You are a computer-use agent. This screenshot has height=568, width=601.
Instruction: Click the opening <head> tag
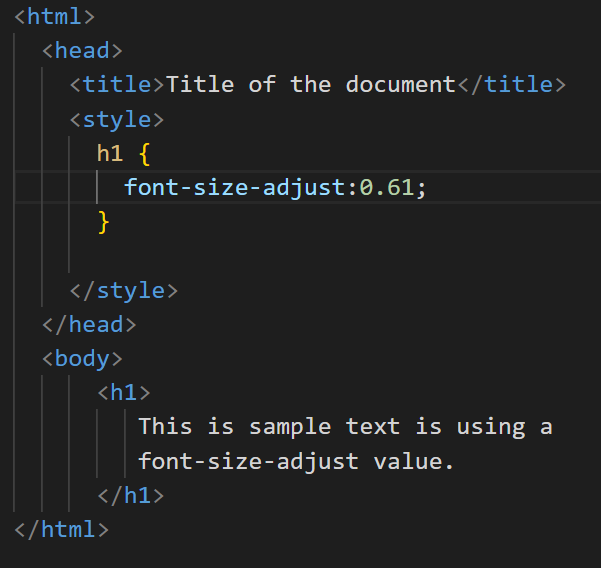(x=82, y=51)
